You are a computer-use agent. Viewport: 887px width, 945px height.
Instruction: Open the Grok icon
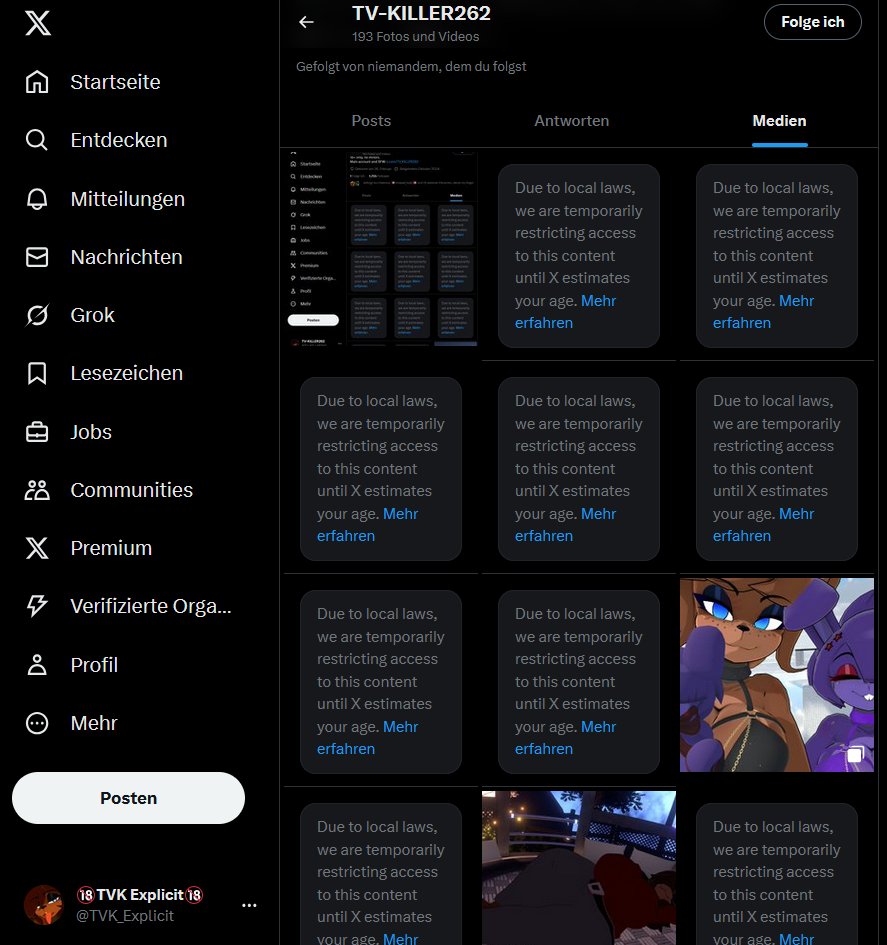[37, 315]
